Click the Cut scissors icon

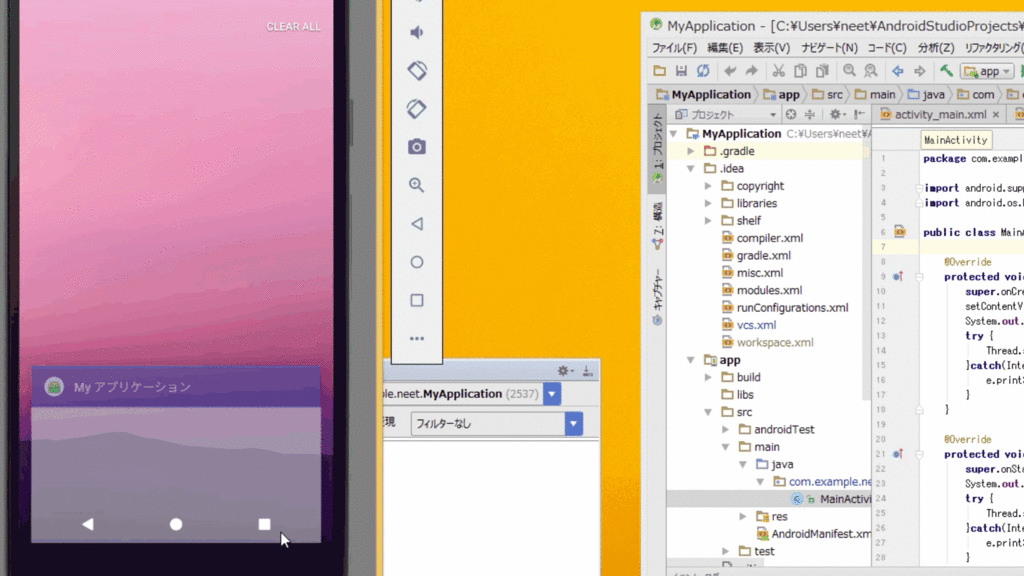click(x=778, y=71)
